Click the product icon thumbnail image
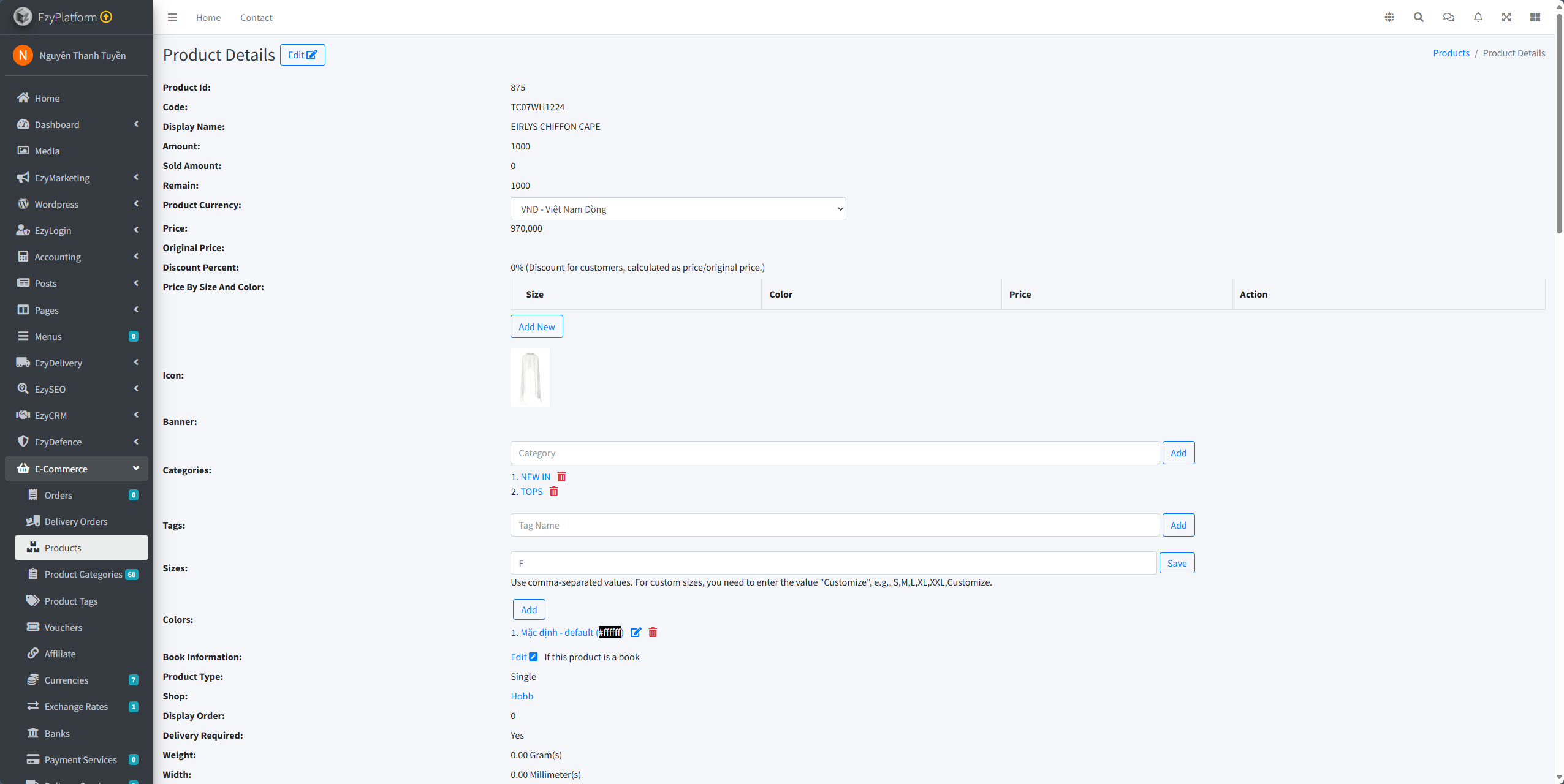 coord(530,377)
